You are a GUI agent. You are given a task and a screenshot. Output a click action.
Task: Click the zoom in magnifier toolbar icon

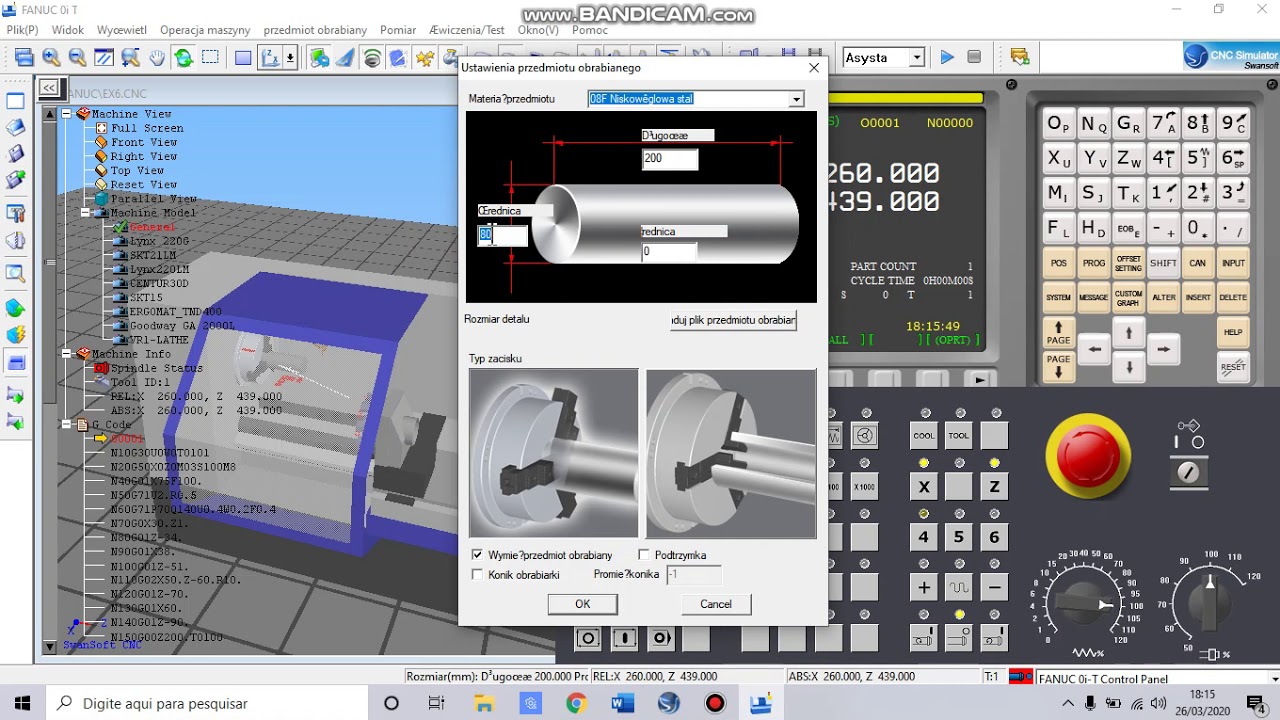pos(51,58)
